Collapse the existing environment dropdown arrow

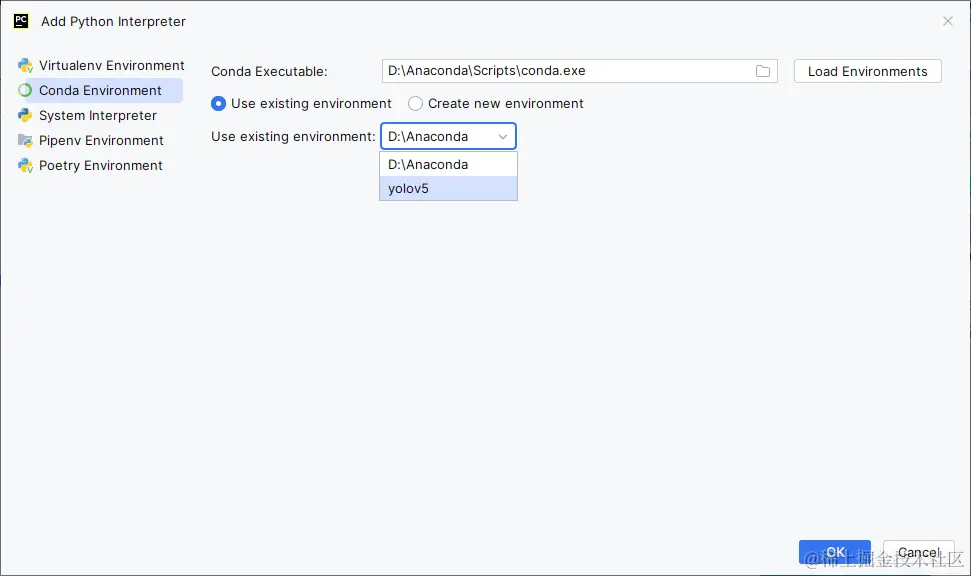503,137
